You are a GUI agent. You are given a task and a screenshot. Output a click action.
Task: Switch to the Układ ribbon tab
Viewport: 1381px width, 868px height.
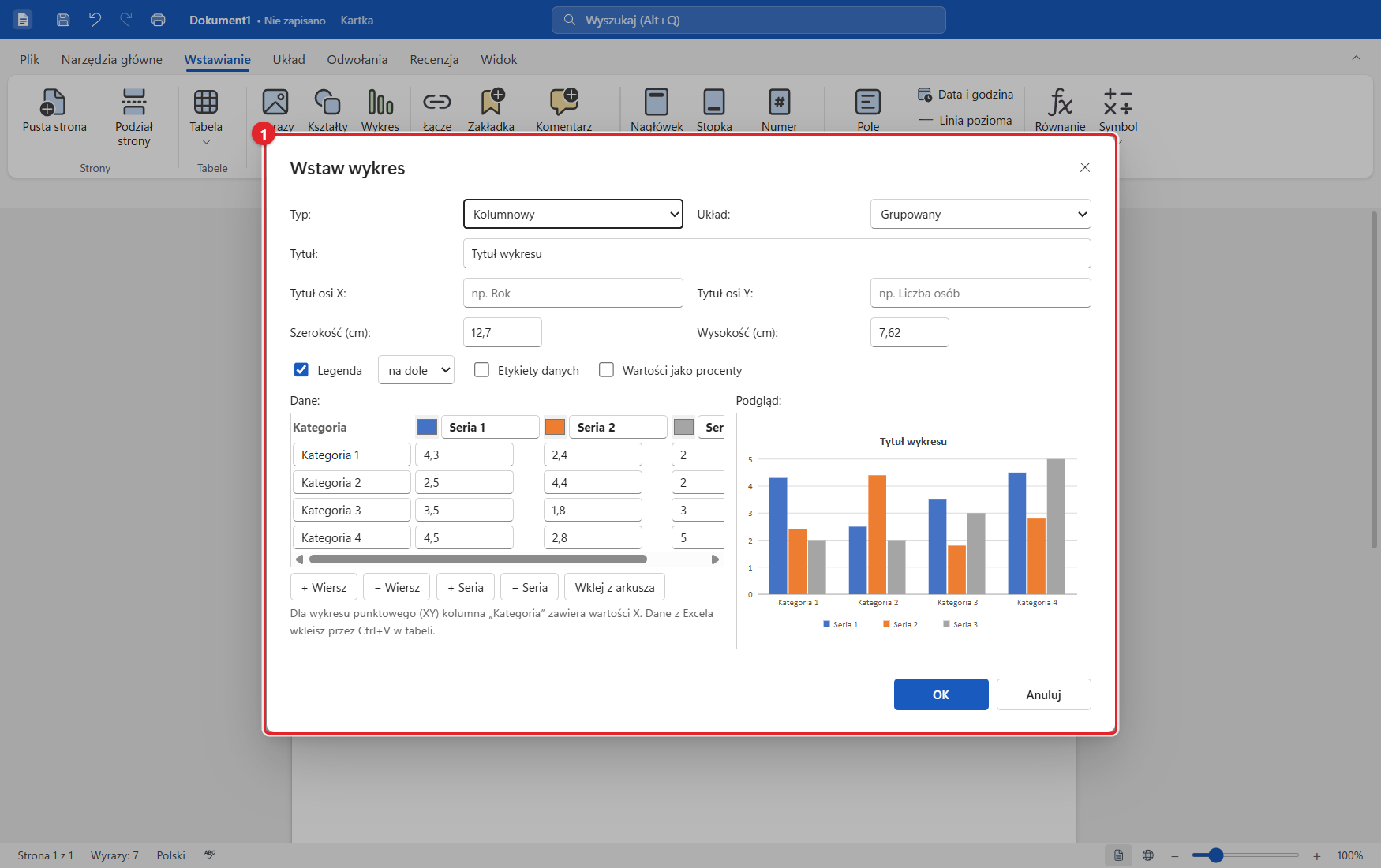(x=289, y=59)
